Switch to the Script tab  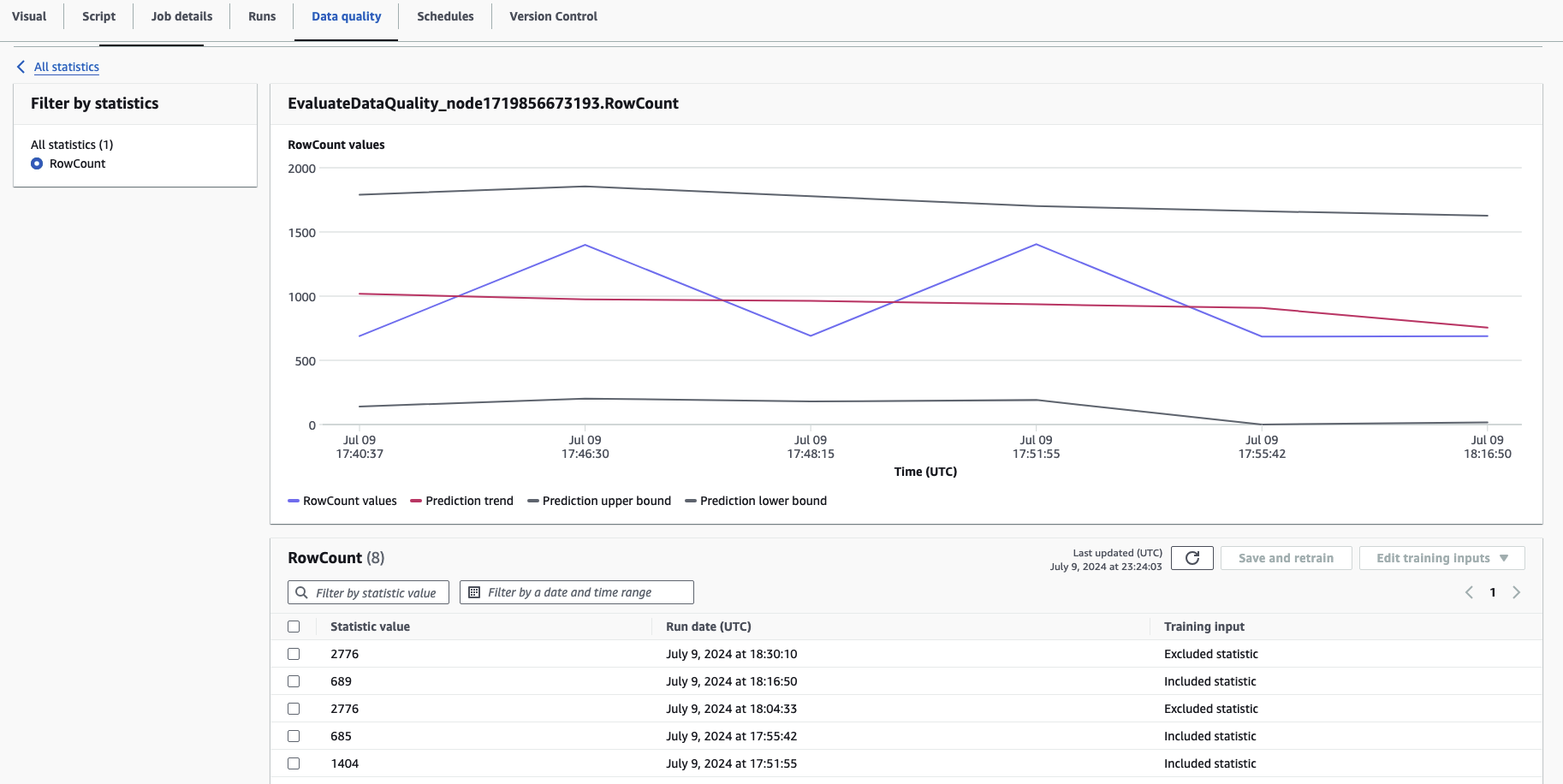tap(98, 16)
